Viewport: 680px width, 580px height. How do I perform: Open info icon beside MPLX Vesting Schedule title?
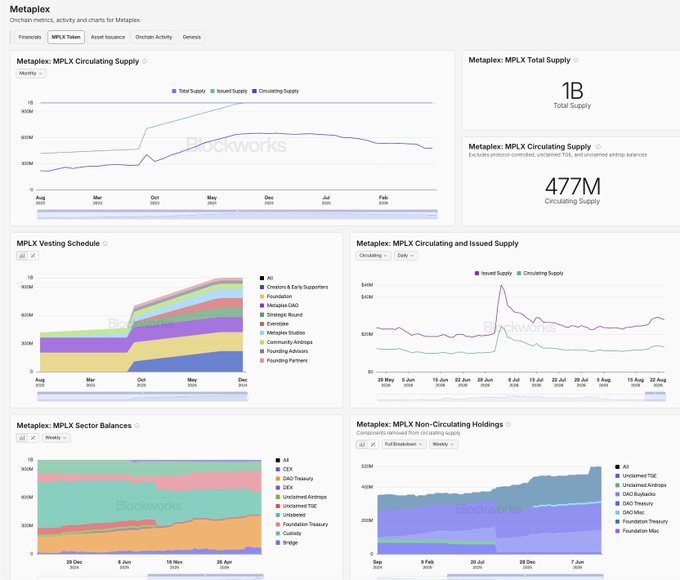[105, 243]
